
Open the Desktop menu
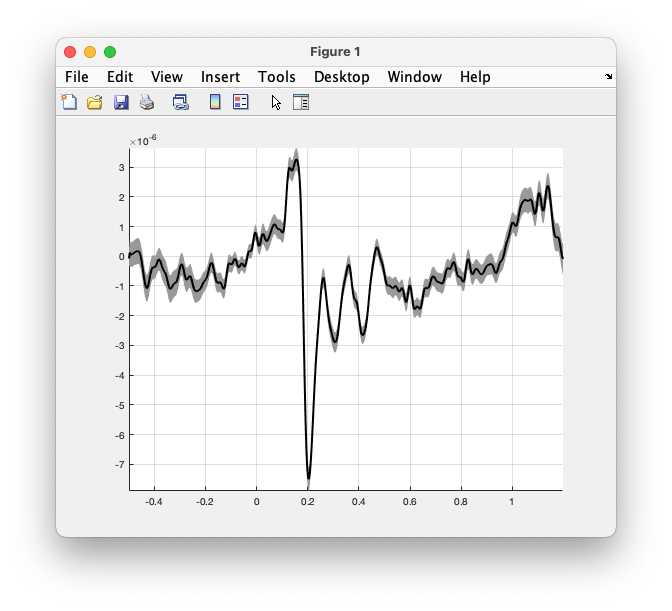[341, 77]
